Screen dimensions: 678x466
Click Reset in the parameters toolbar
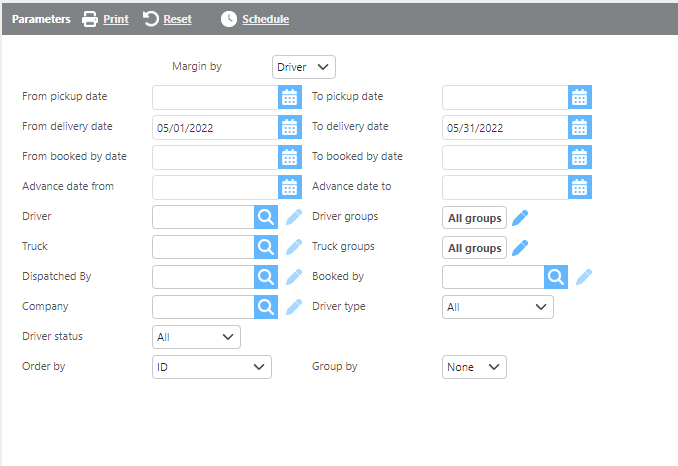167,19
